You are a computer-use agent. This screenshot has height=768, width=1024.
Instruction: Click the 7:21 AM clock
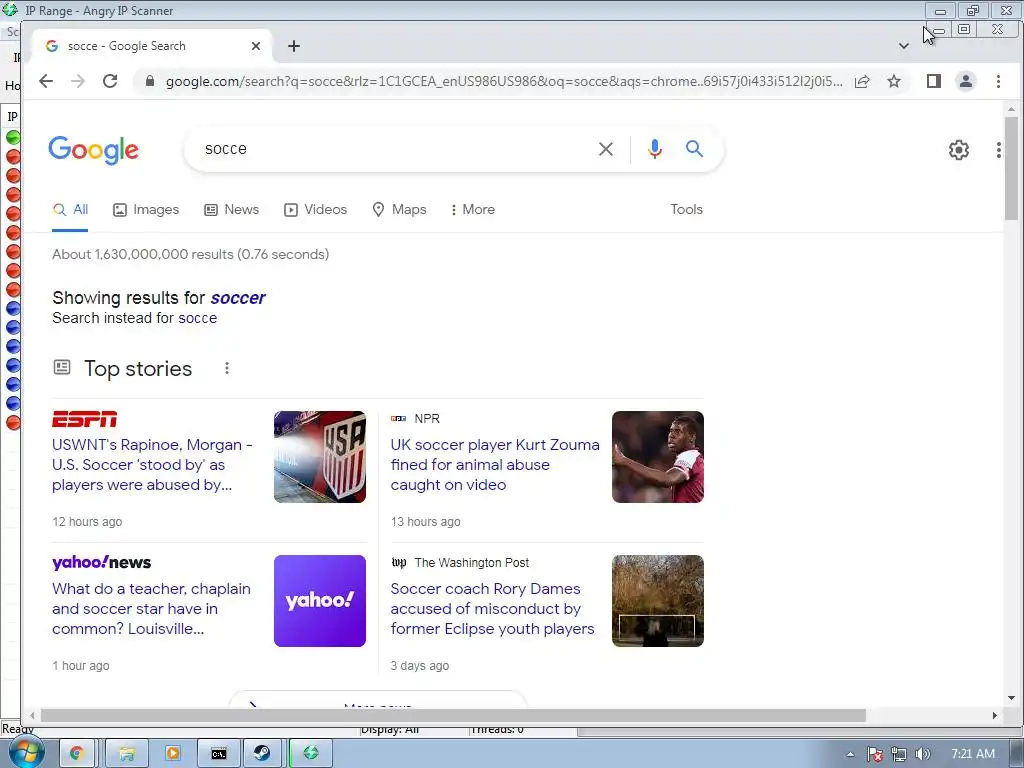tap(973, 754)
